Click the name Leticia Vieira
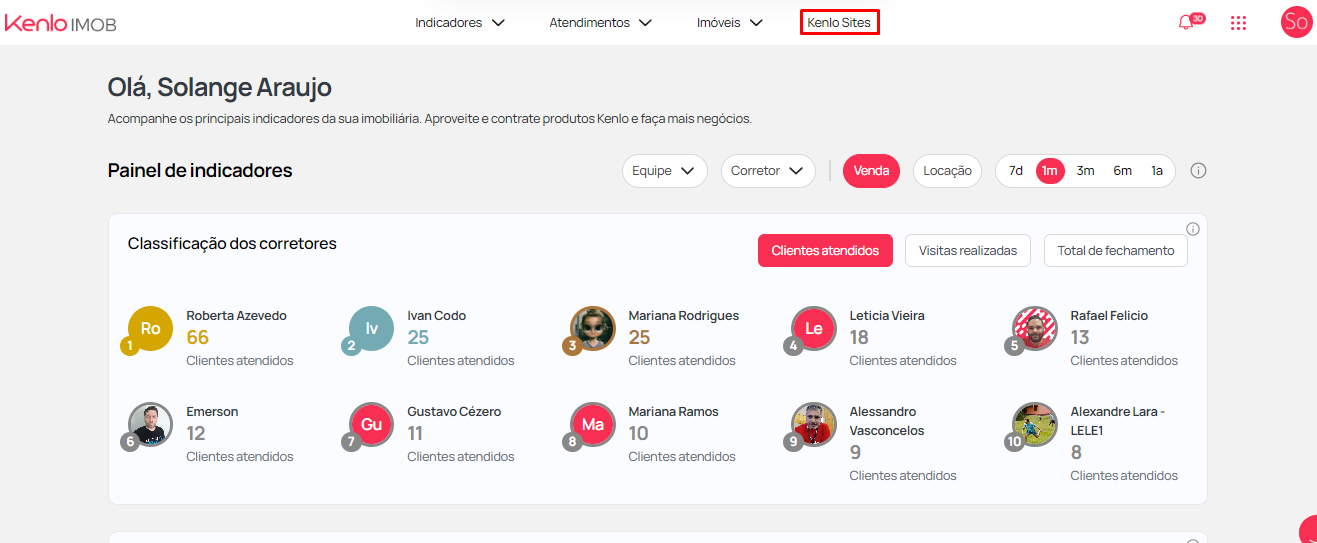The image size is (1317, 543). [x=886, y=316]
